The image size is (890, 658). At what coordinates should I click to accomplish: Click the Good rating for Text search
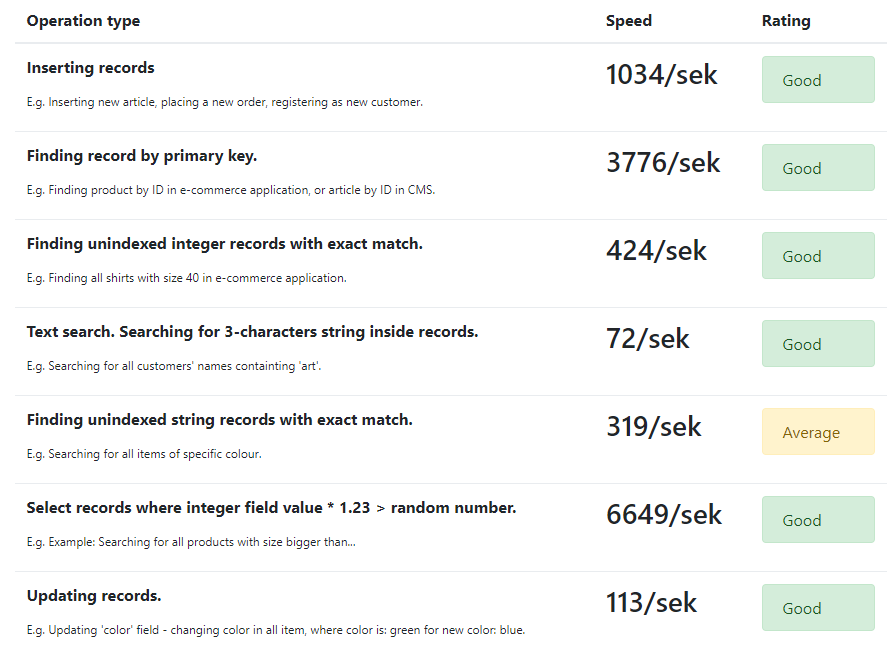[818, 343]
